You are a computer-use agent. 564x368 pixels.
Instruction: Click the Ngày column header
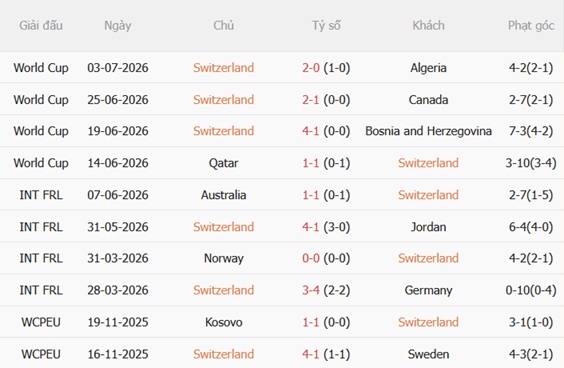pyautogui.click(x=118, y=26)
